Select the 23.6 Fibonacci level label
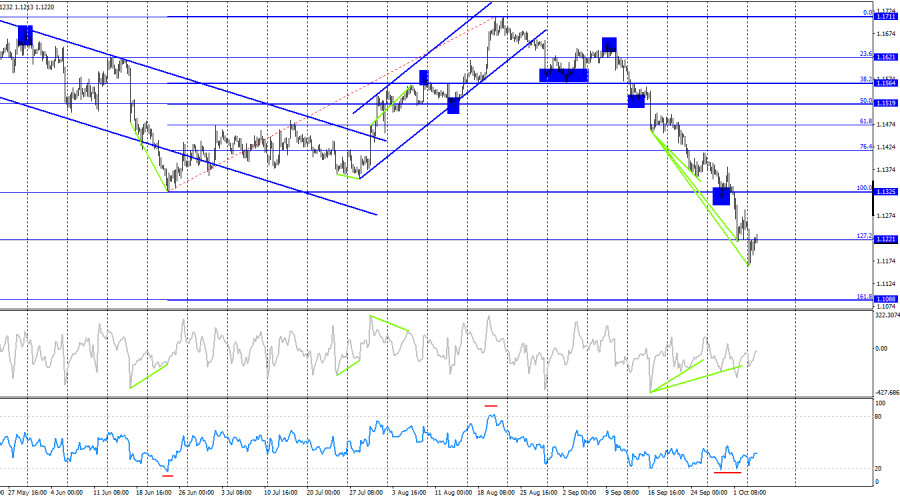The image size is (900, 500). coord(866,53)
